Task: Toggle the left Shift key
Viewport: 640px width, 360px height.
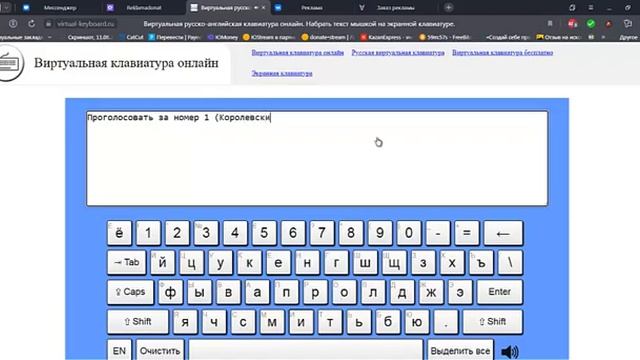Action: coord(138,322)
